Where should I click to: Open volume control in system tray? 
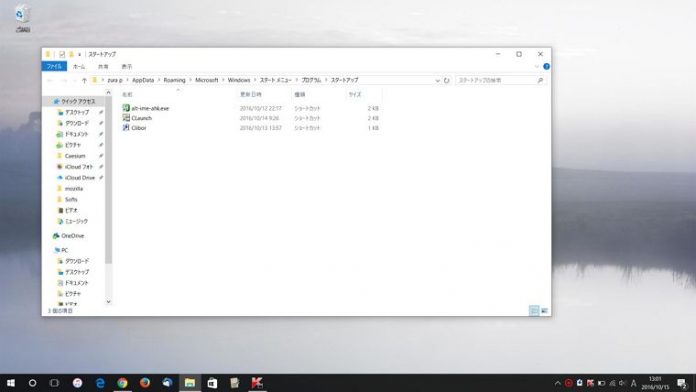(x=622, y=383)
